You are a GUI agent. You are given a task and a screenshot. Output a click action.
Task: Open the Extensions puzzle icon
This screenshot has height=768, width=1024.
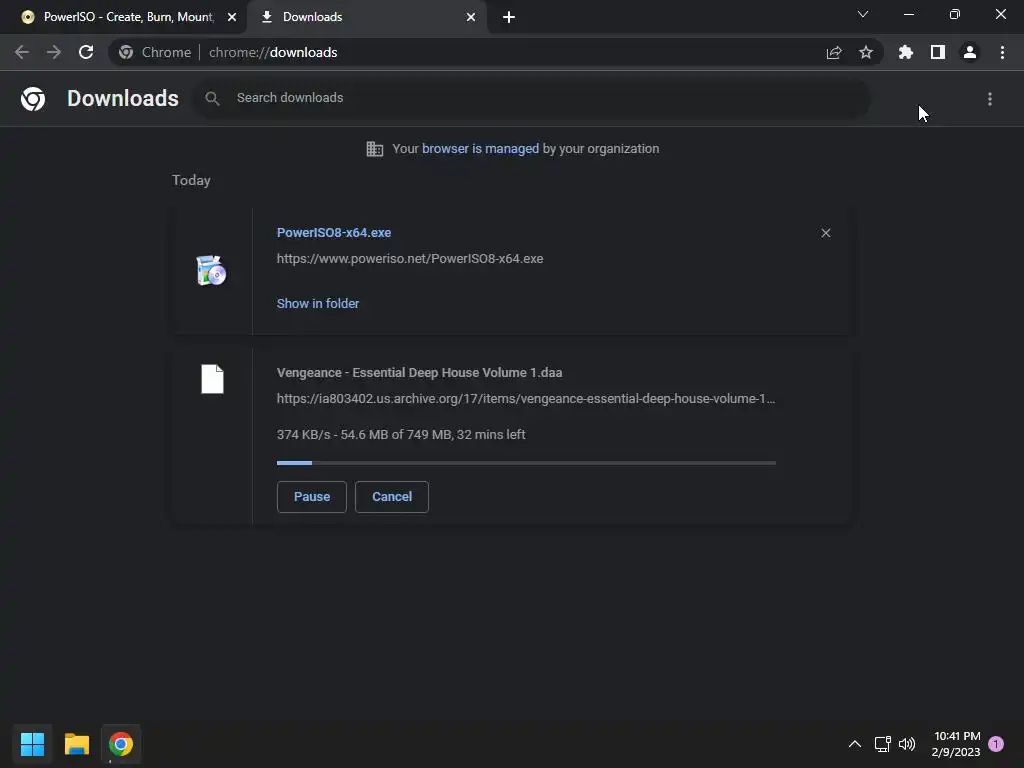[906, 52]
